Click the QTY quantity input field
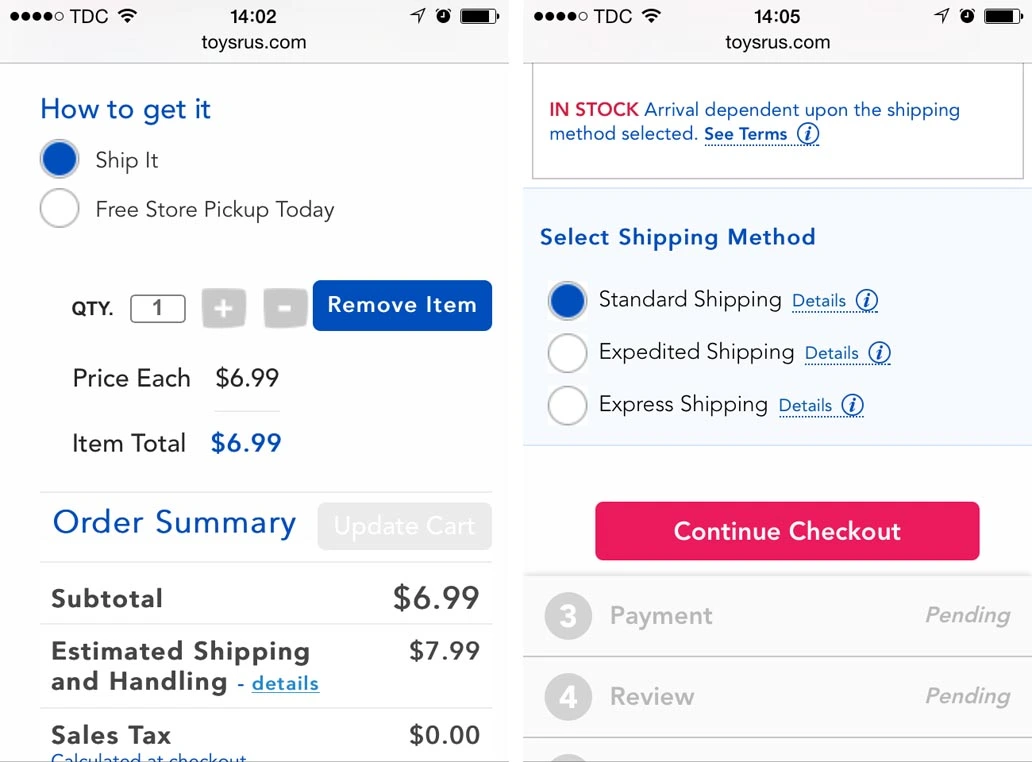Viewport: 1032px width, 762px height. click(158, 308)
